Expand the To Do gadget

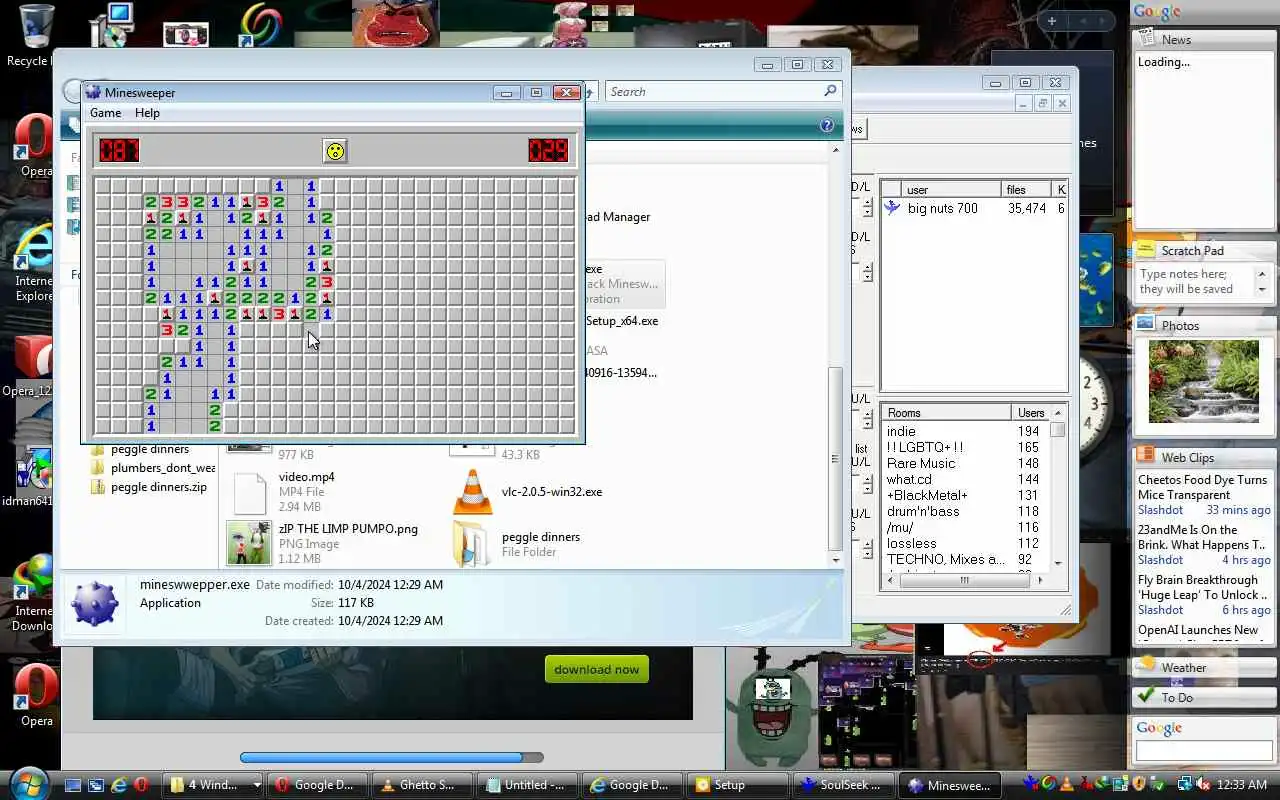click(1204, 697)
